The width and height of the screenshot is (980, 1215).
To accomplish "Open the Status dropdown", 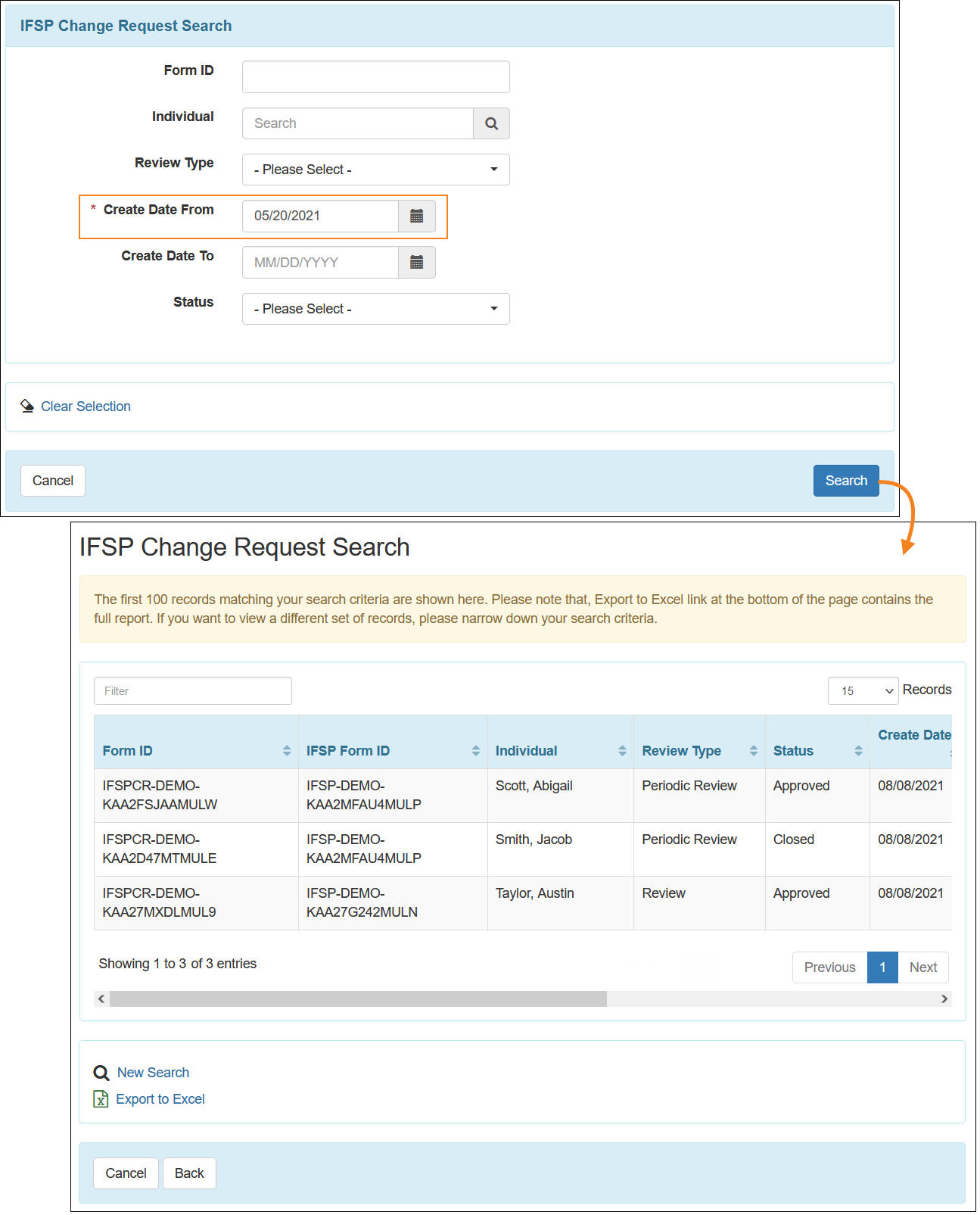I will pos(376,309).
